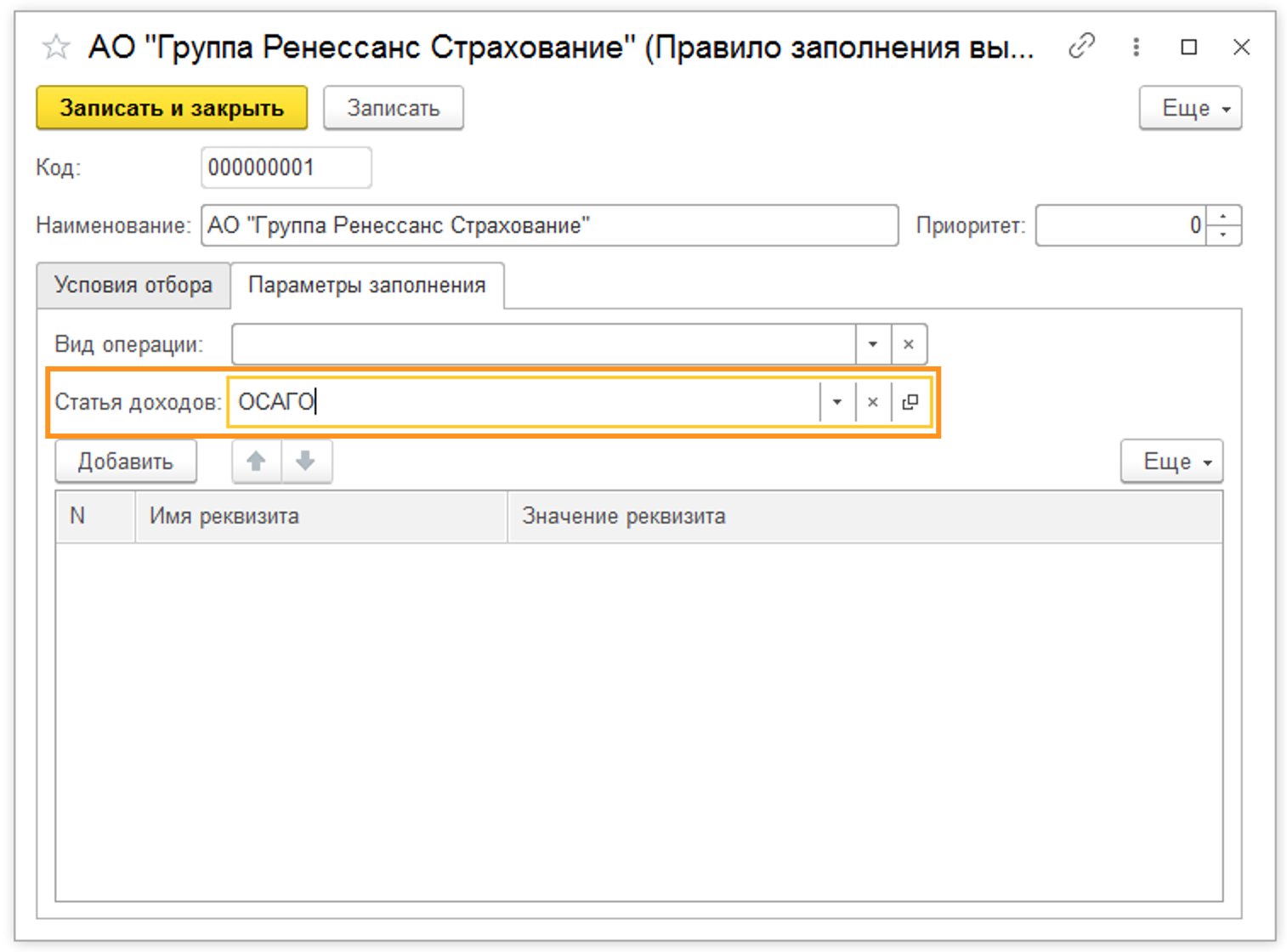Image resolution: width=1287 pixels, height=952 pixels.
Task: Move row down arrow button
Action: click(x=306, y=462)
